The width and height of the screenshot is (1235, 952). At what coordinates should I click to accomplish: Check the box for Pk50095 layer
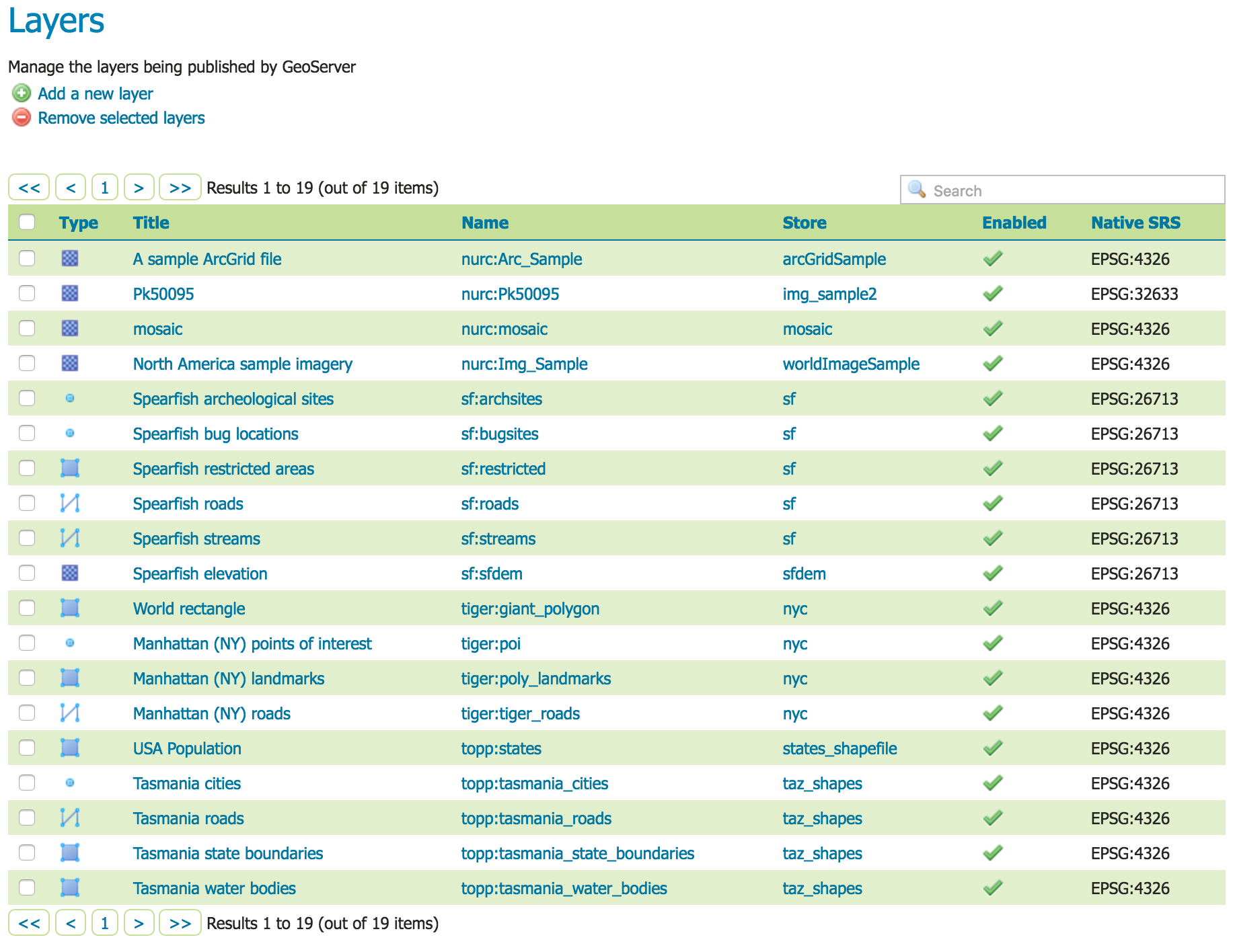27,293
